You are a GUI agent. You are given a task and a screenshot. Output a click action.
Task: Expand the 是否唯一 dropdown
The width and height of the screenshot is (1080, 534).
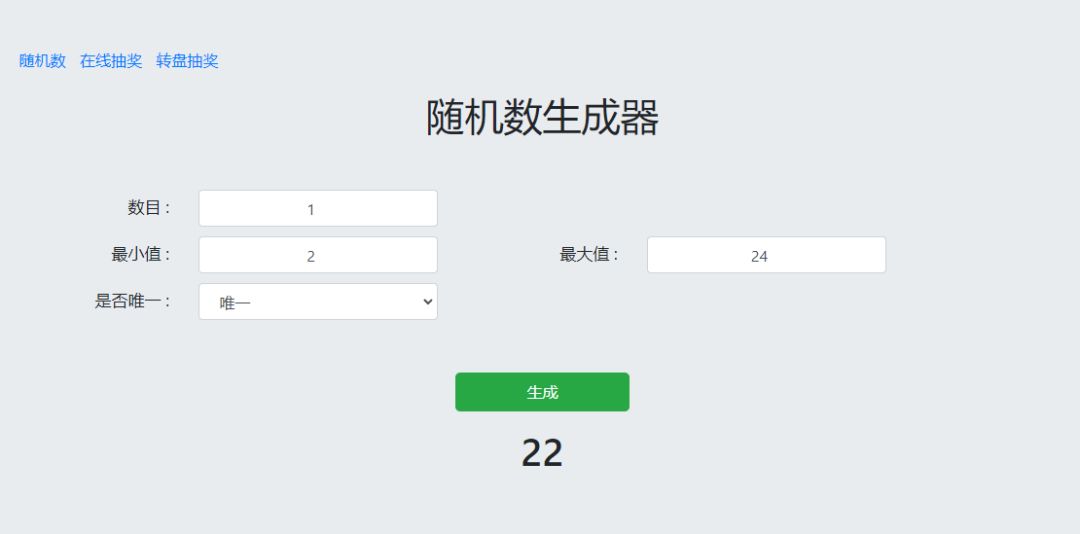coord(318,302)
